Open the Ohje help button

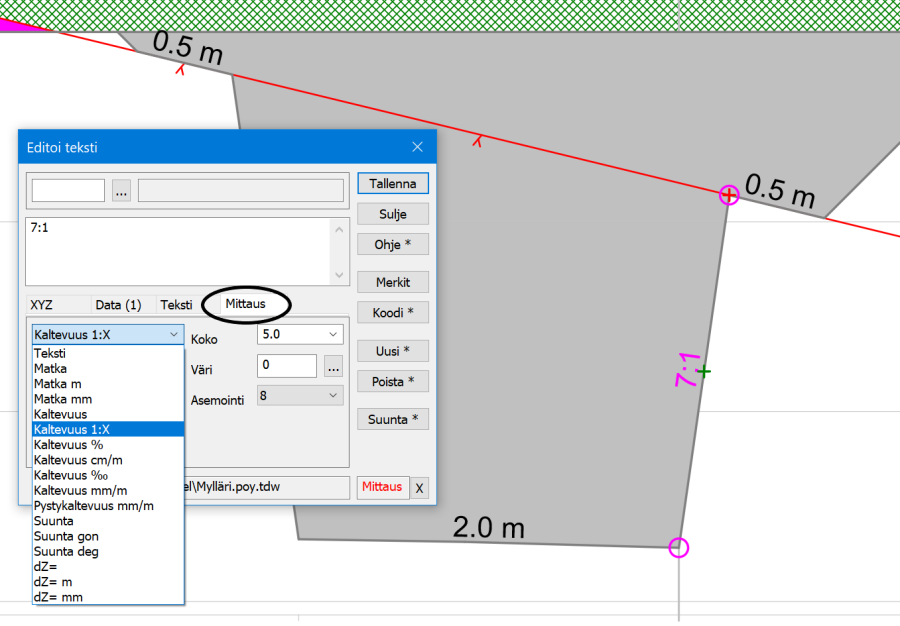pyautogui.click(x=393, y=244)
